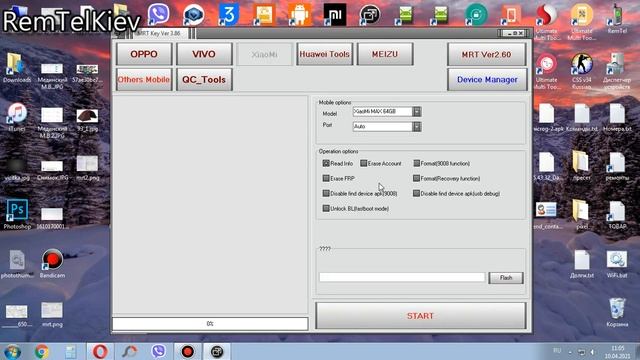
Task: Enable the Erase Account checkbox
Action: [x=363, y=163]
